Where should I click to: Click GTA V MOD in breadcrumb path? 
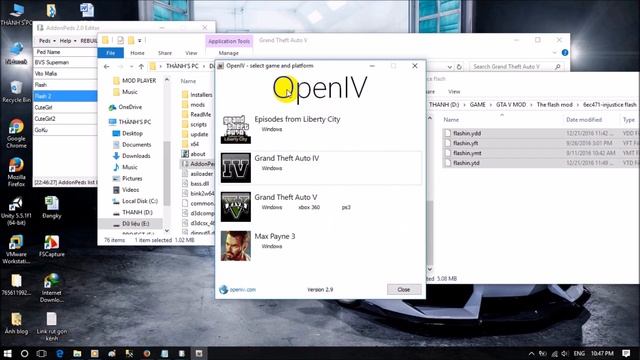coord(511,105)
